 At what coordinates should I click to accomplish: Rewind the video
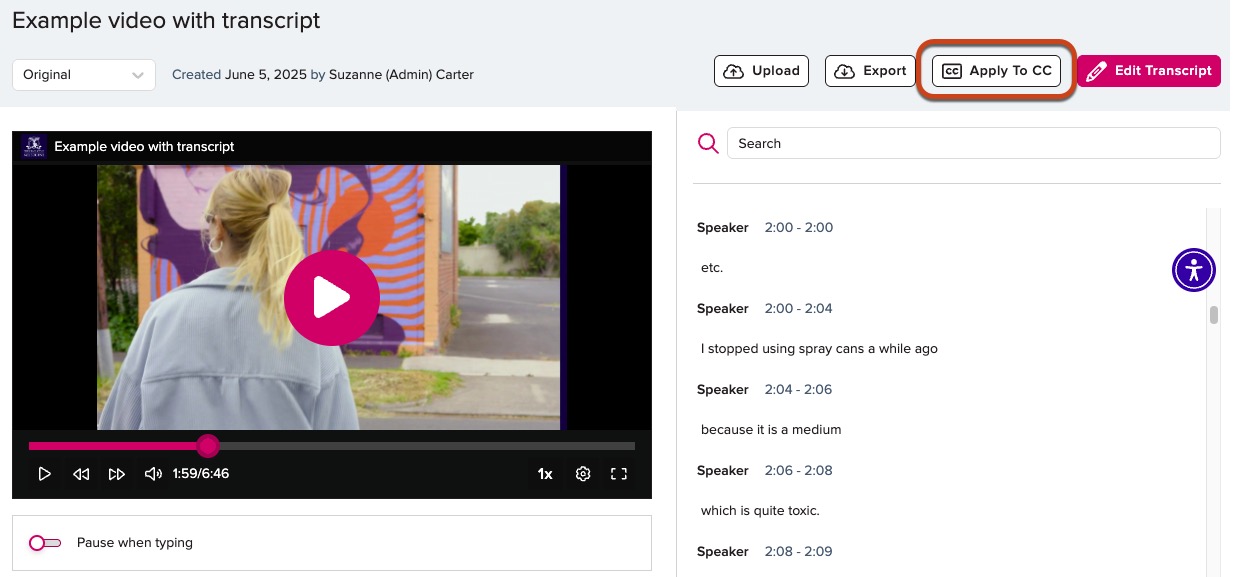click(x=81, y=474)
